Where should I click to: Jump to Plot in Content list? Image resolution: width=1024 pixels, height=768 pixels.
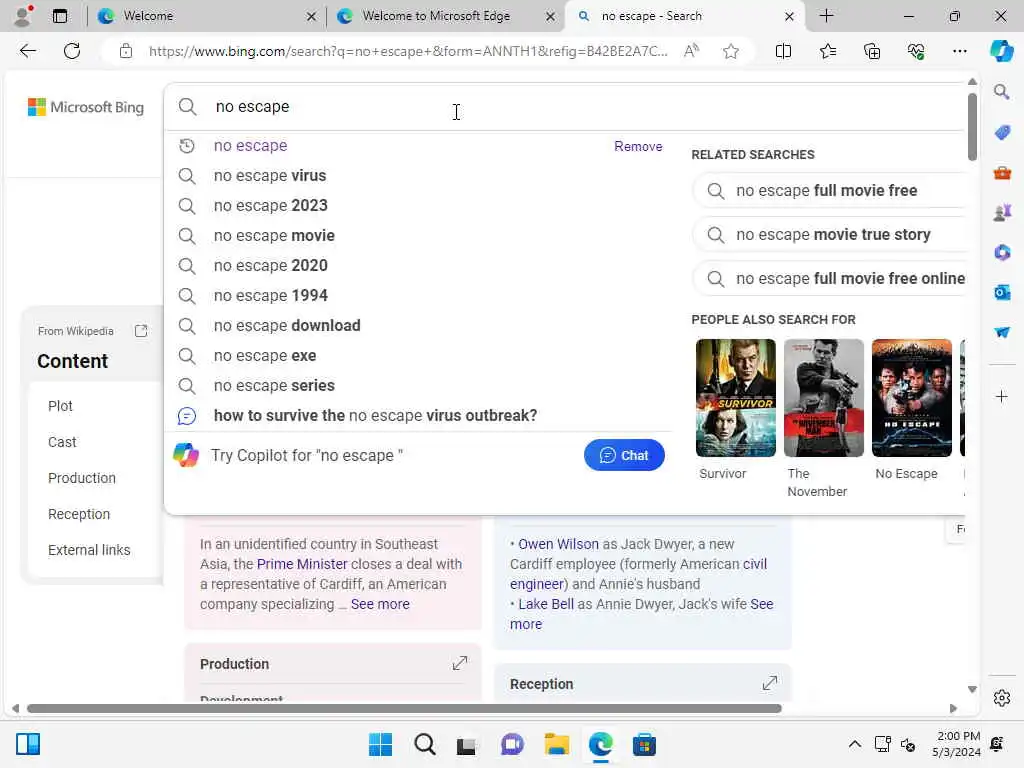60,406
